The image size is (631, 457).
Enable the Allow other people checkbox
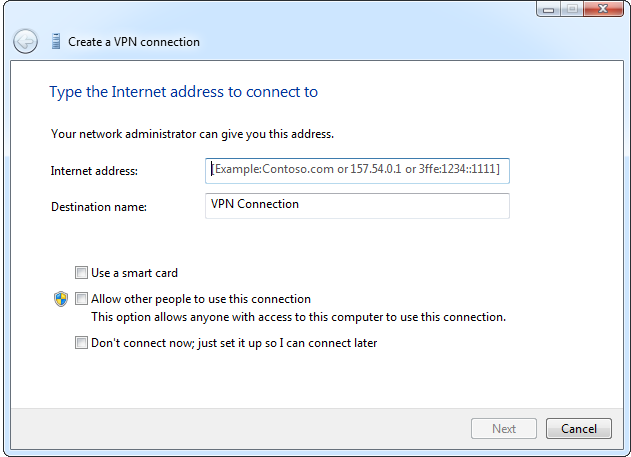81,299
